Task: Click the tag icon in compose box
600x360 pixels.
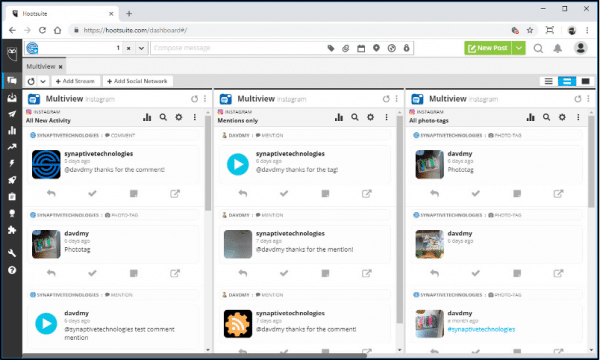Action: click(x=331, y=48)
